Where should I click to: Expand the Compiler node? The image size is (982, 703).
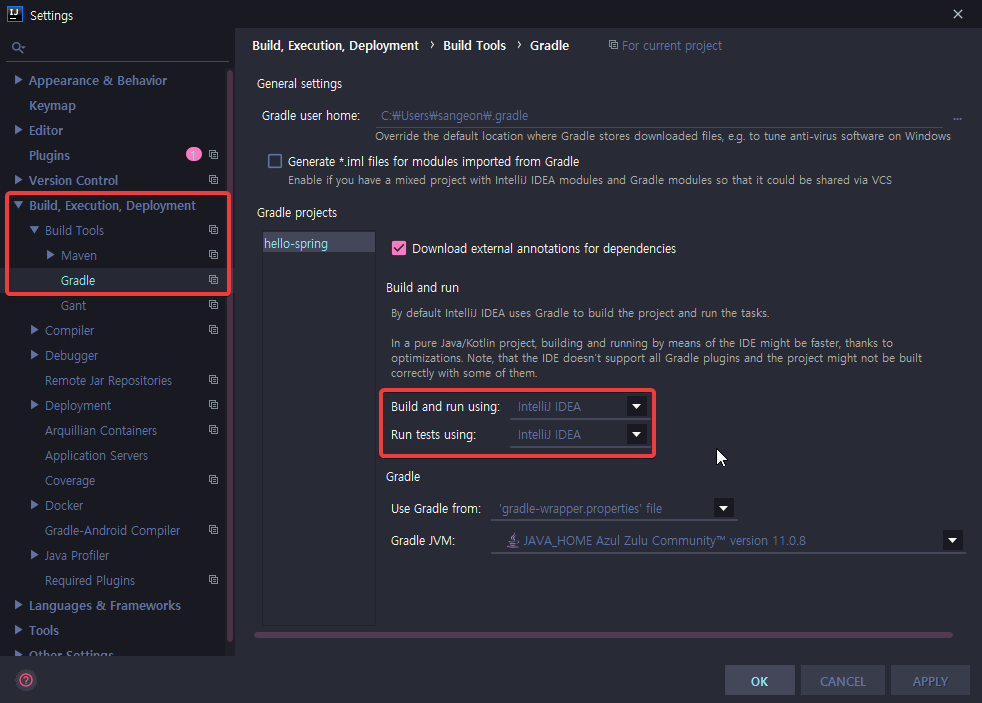pyautogui.click(x=34, y=330)
